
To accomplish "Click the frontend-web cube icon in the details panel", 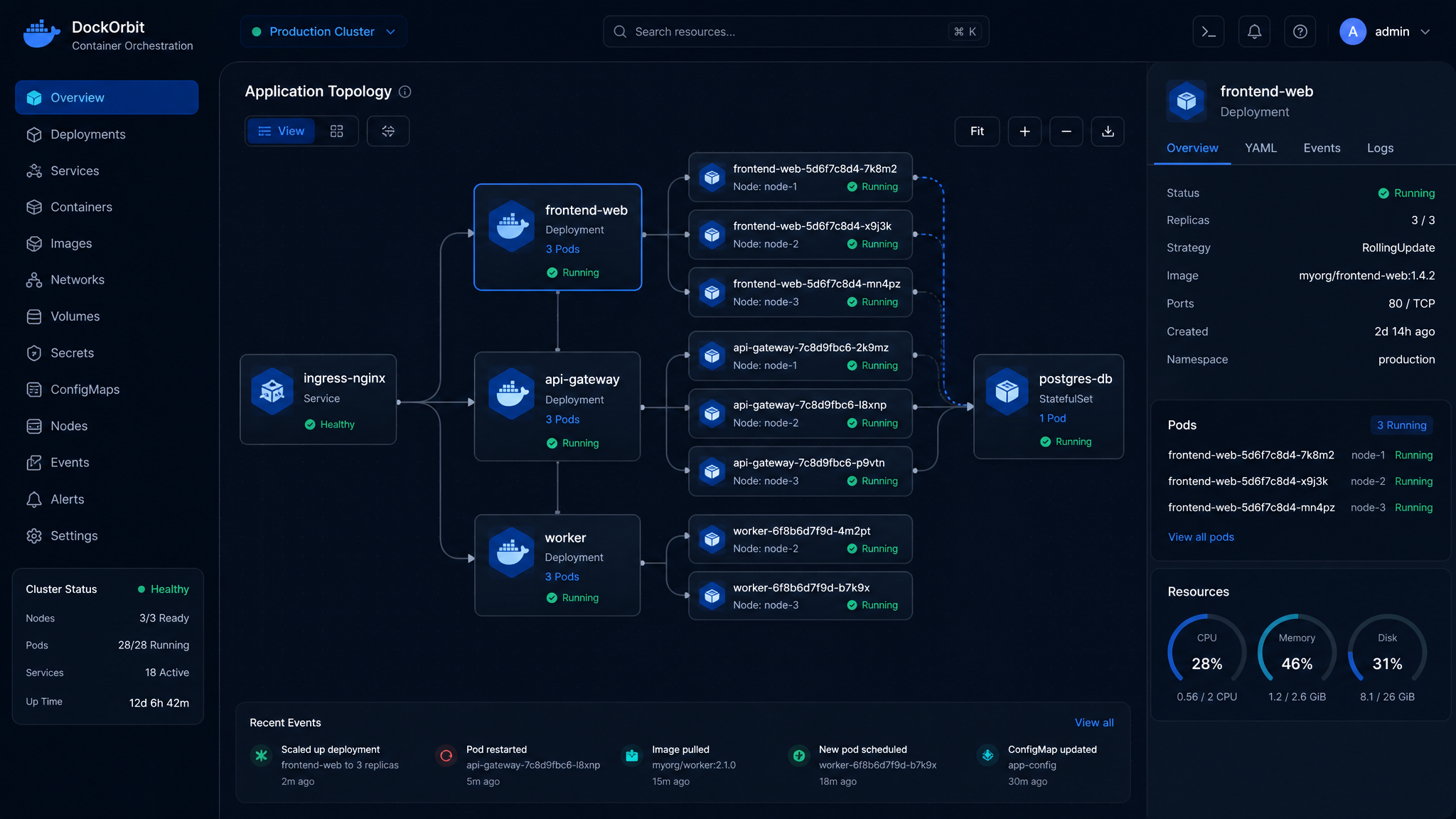I will (1187, 101).
